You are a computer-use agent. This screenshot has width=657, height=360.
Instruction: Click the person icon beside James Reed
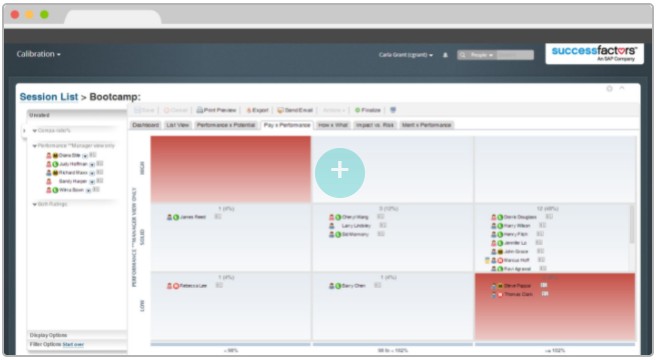coord(169,217)
